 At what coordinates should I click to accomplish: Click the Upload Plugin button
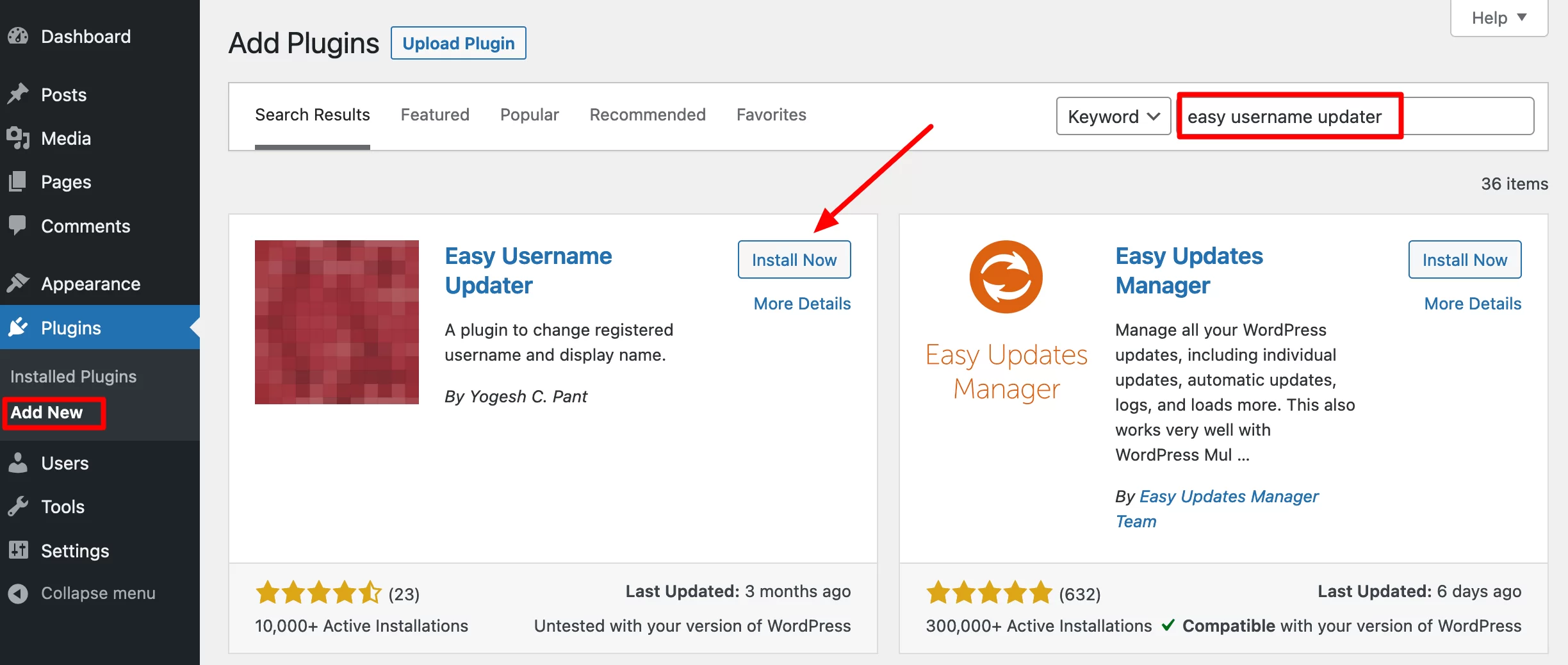point(459,43)
